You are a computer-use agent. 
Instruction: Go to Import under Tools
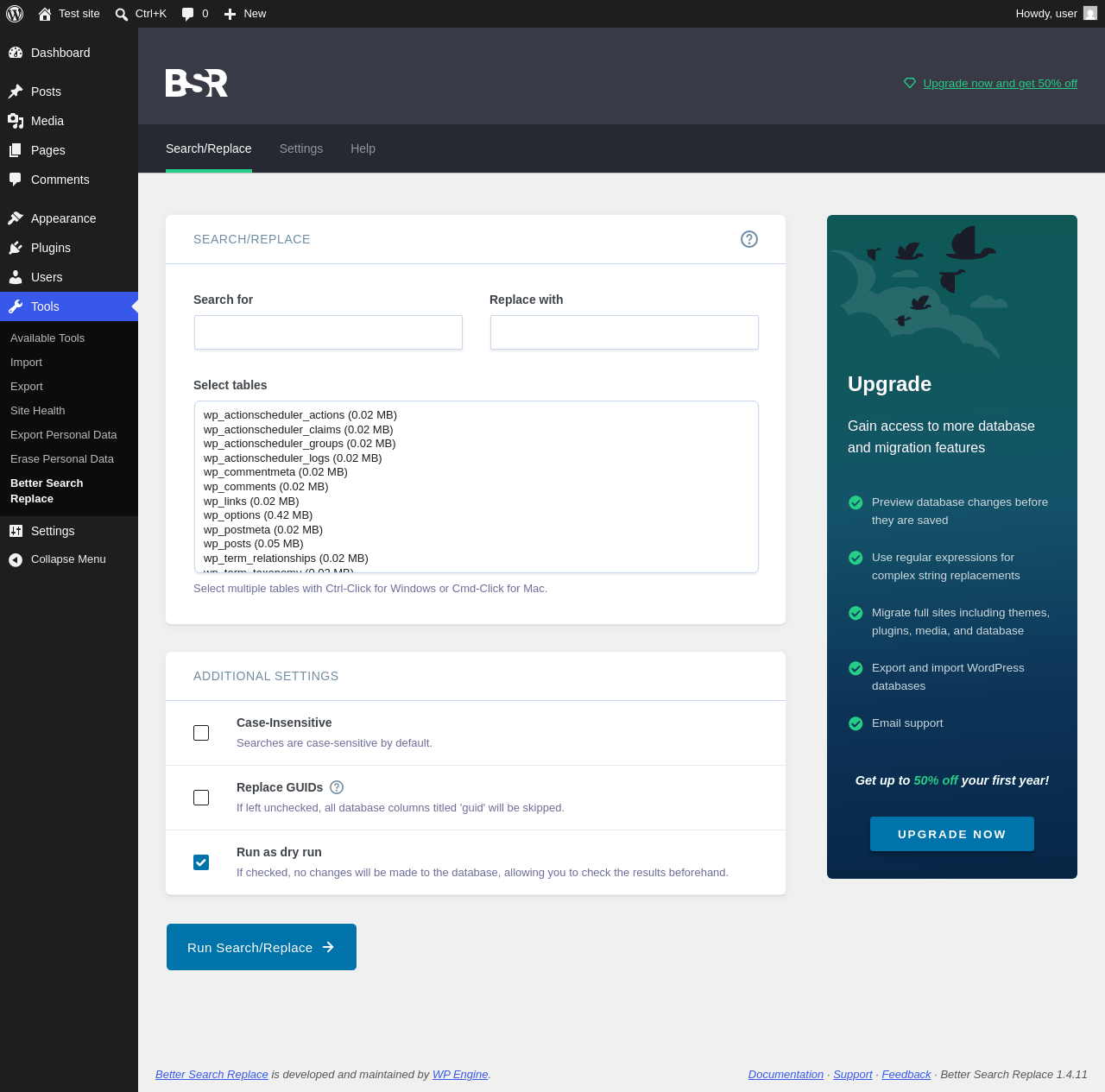(69, 363)
